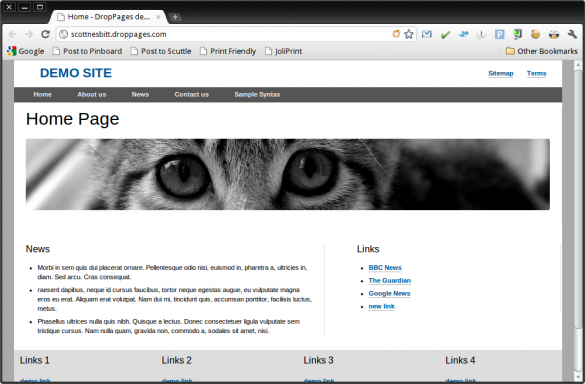
Task: Open the Gmail envelope extension
Action: point(427,34)
